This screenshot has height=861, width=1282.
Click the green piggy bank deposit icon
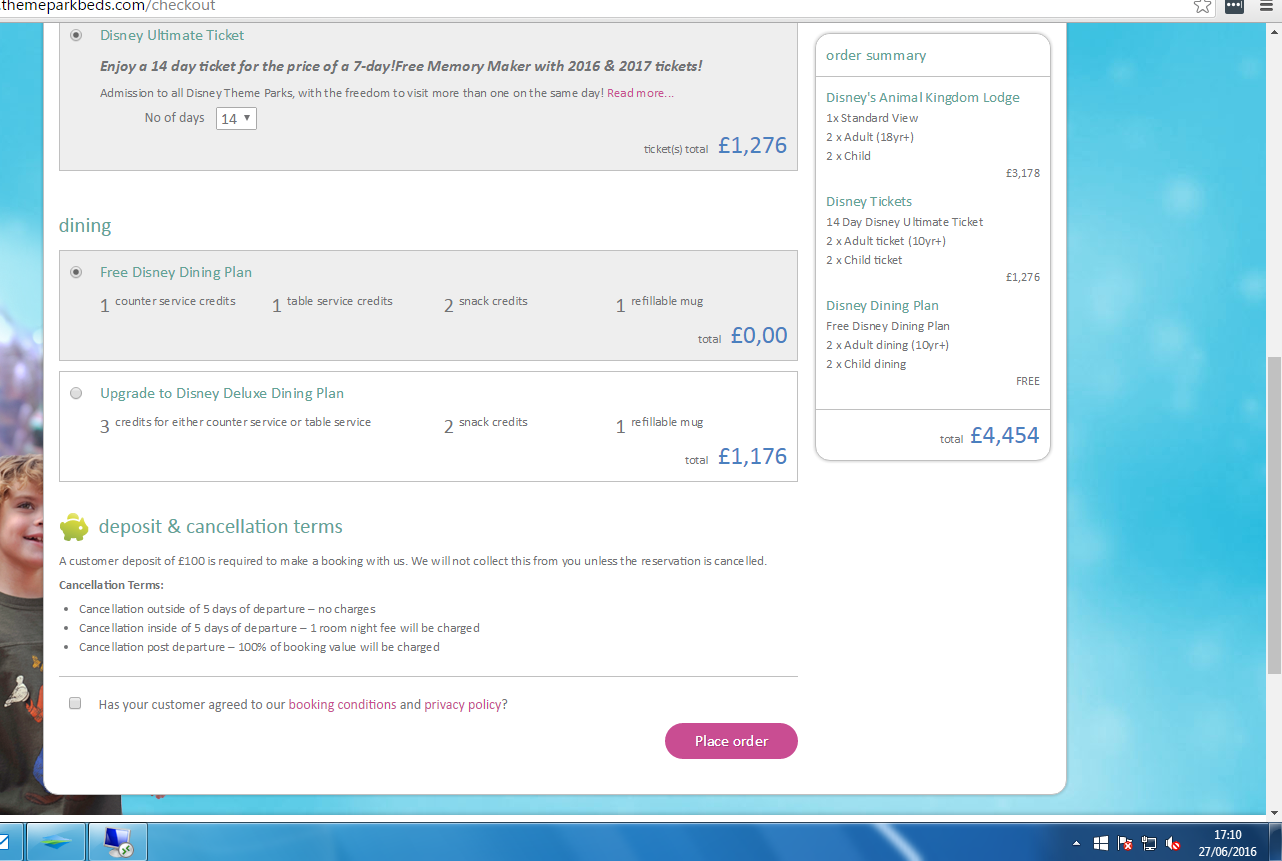tap(74, 526)
